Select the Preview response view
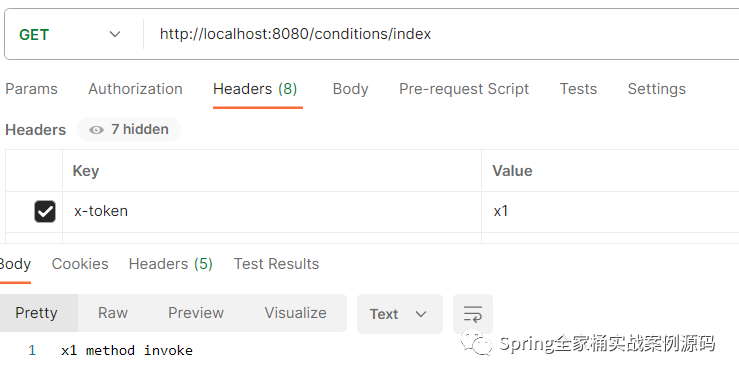The image size is (739, 377). (x=196, y=313)
